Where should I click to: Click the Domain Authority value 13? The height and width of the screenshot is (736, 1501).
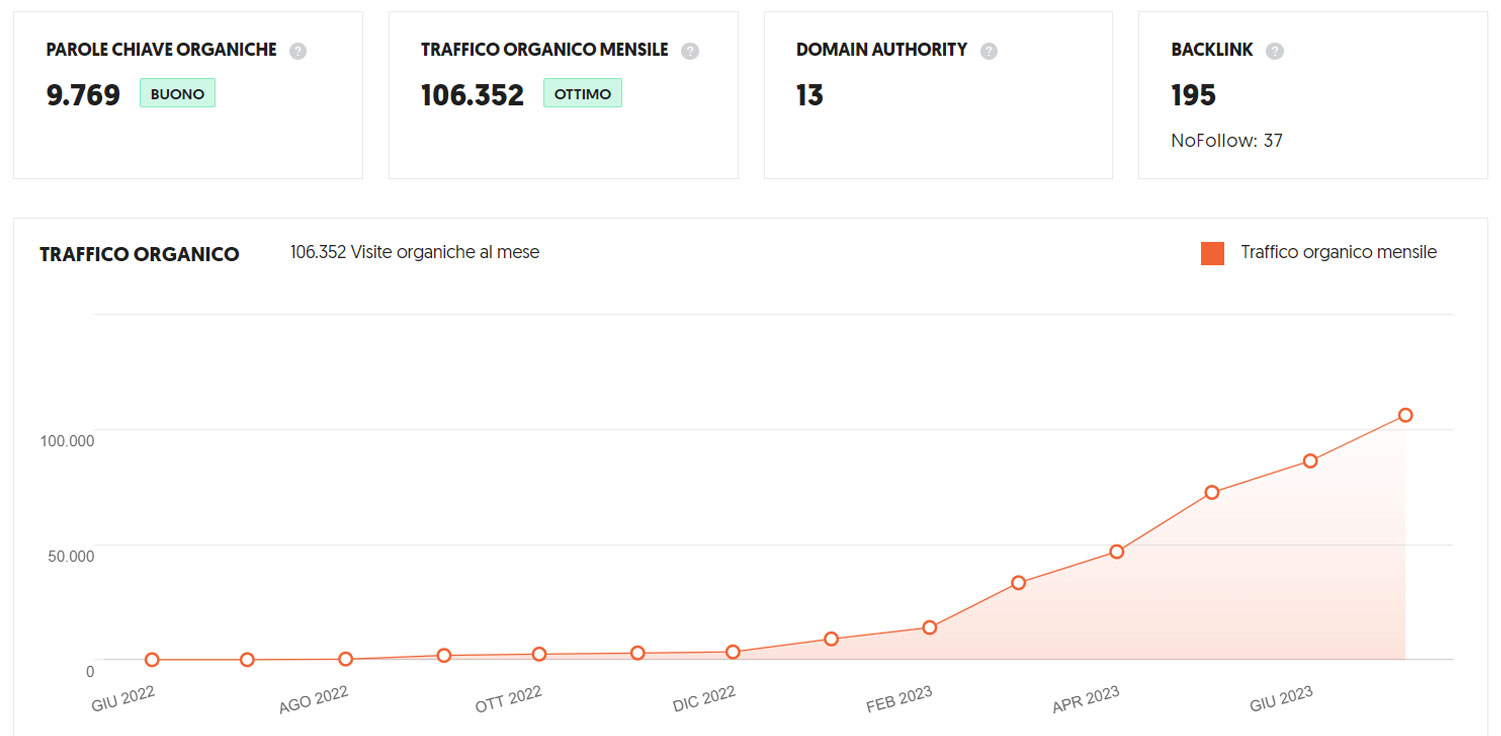pos(809,95)
